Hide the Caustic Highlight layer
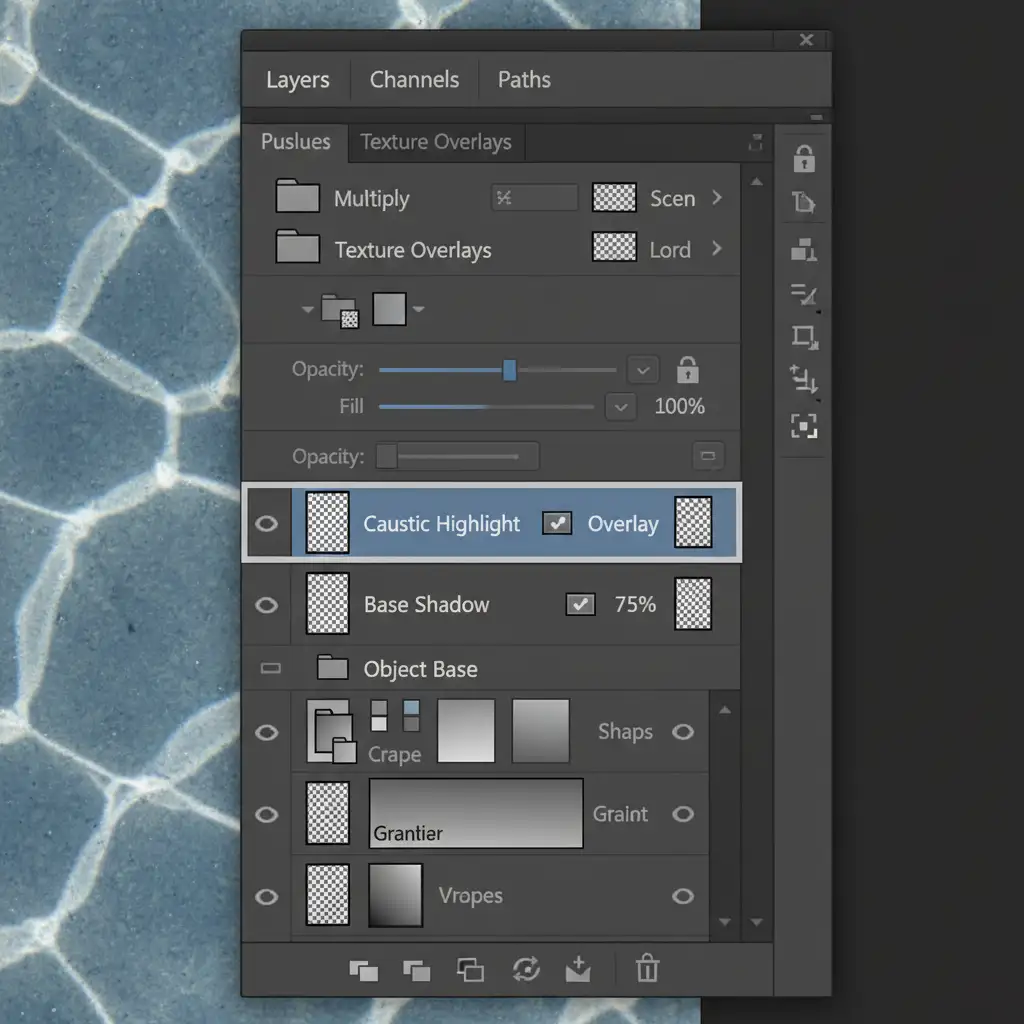The image size is (1024, 1024). click(x=267, y=523)
